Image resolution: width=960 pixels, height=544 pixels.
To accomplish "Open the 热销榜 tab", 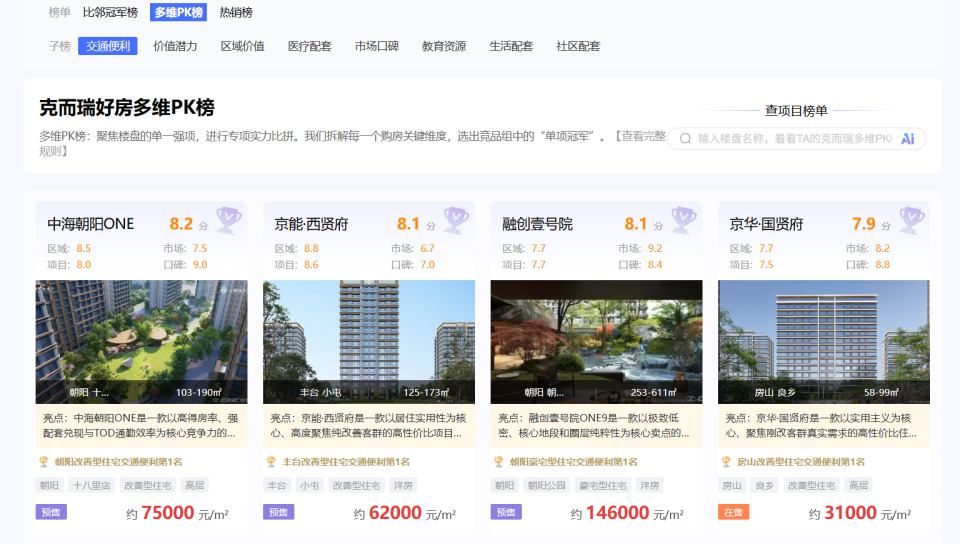I will [x=236, y=12].
